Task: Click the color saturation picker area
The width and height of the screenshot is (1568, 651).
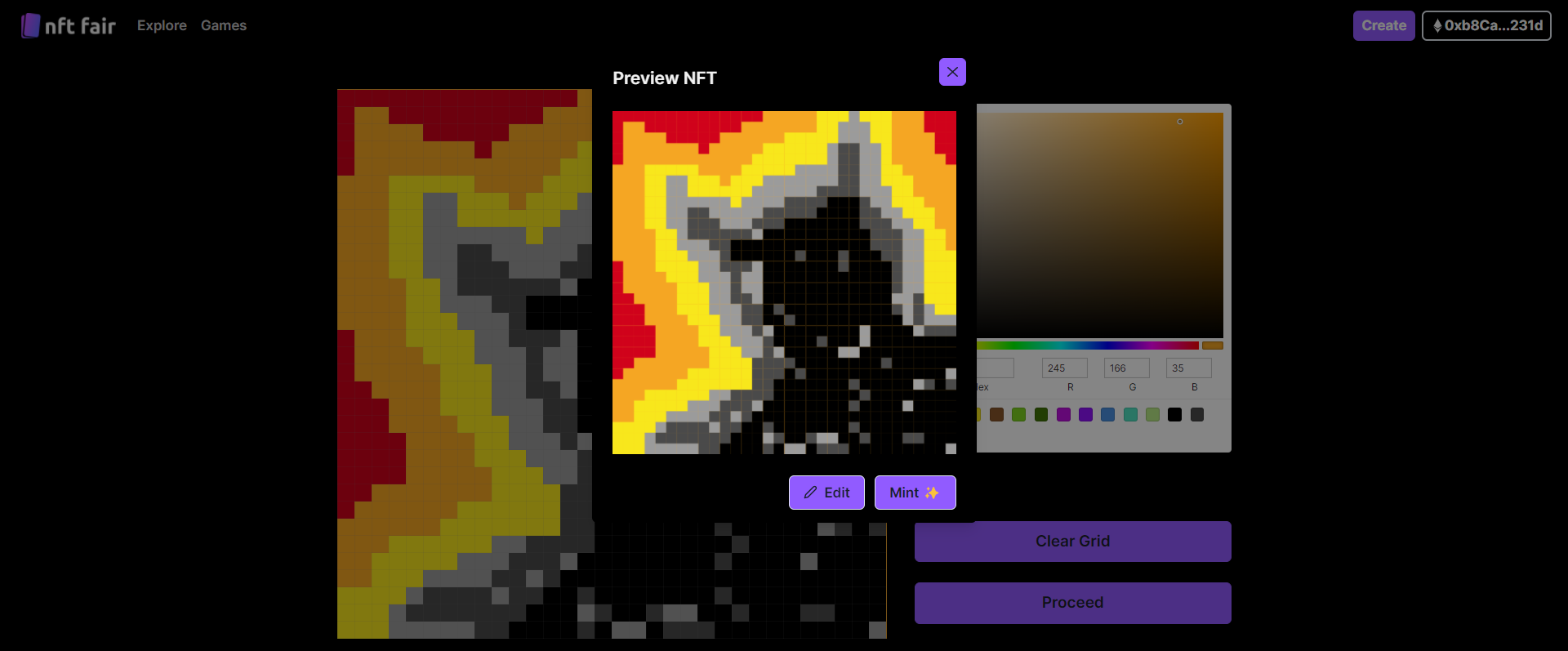Action: (x=1100, y=225)
